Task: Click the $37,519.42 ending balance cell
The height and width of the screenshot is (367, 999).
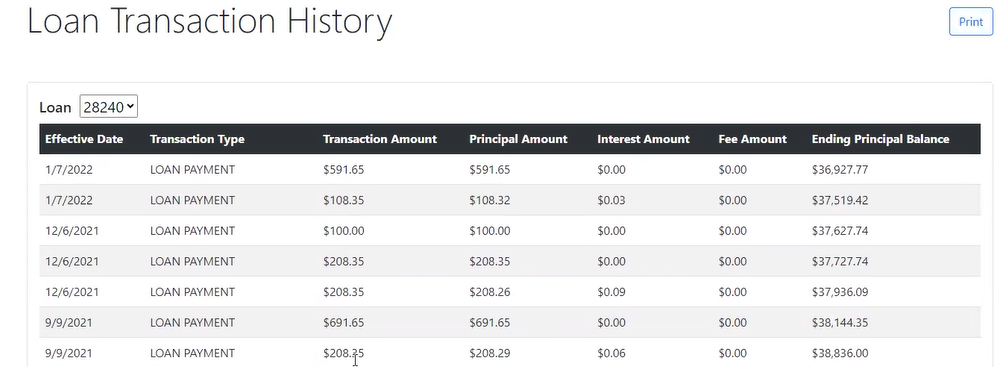Action: 840,200
